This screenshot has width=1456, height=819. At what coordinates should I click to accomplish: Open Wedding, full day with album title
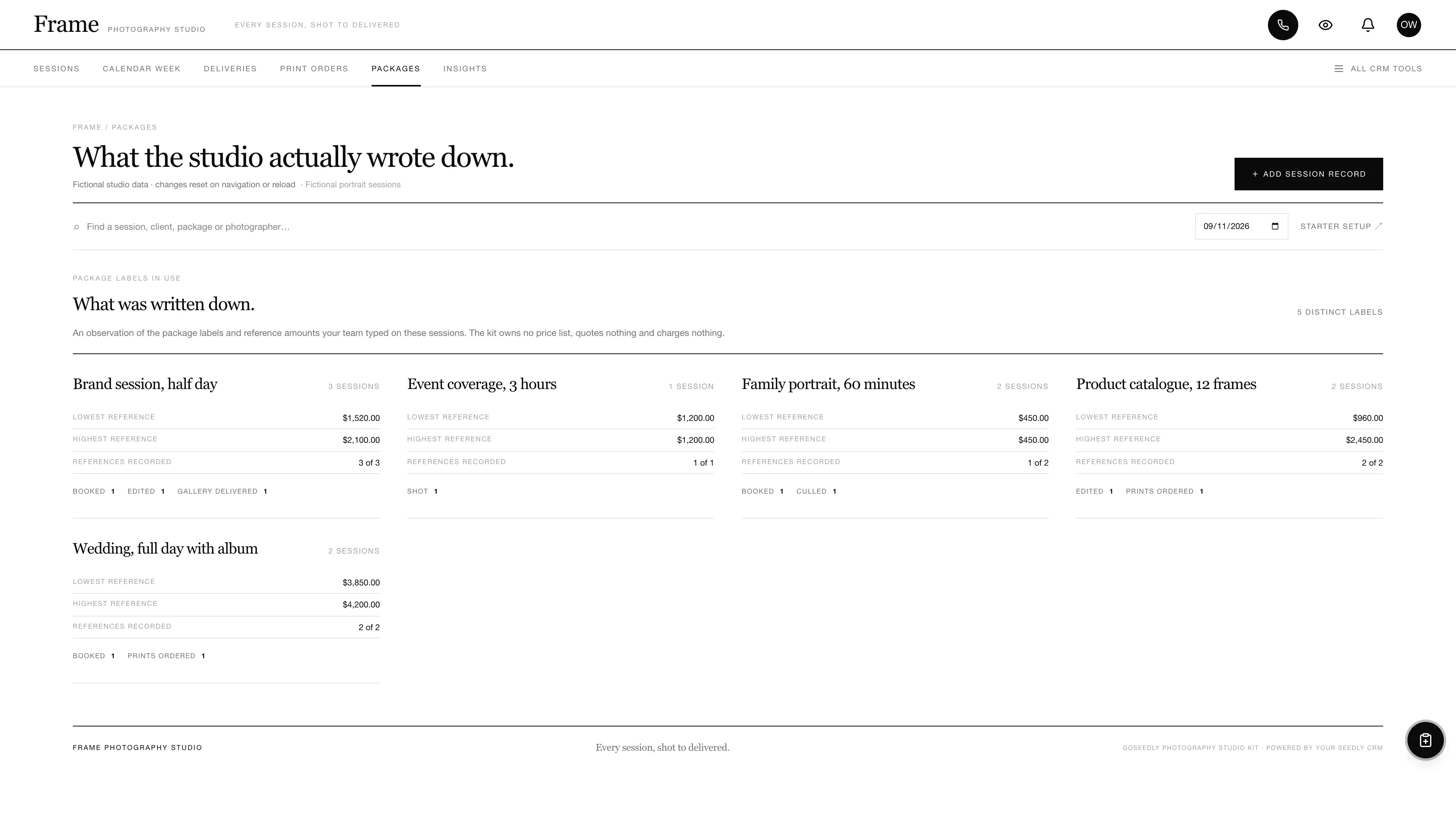point(165,549)
